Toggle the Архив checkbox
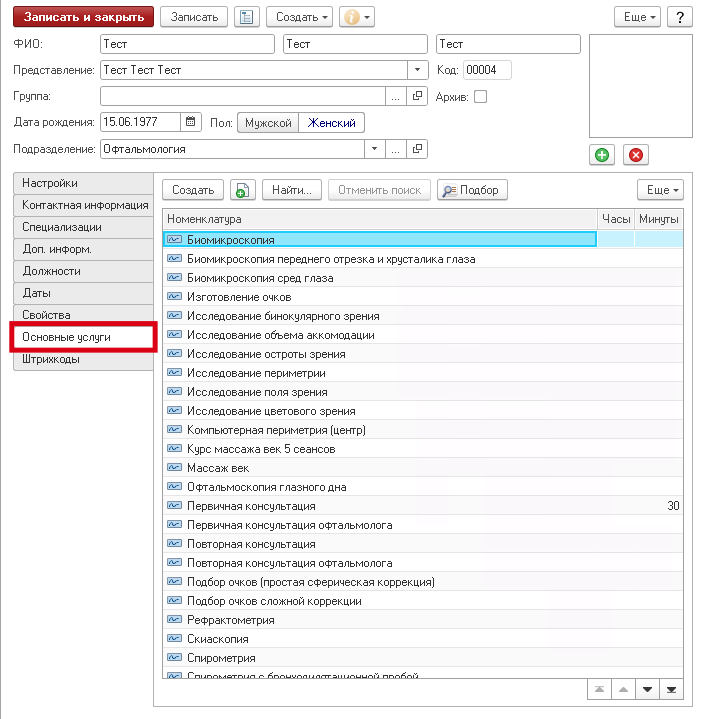Image resolution: width=711 pixels, height=719 pixels. [480, 97]
